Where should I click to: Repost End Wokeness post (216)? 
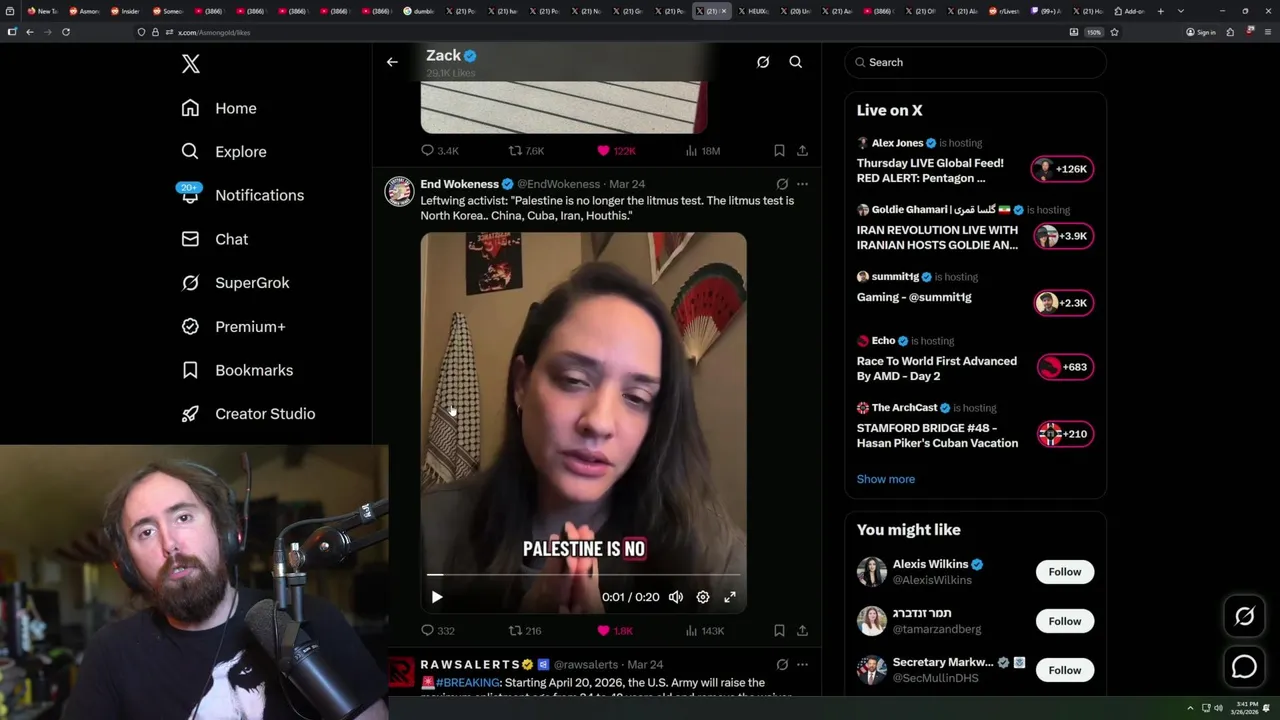click(525, 631)
